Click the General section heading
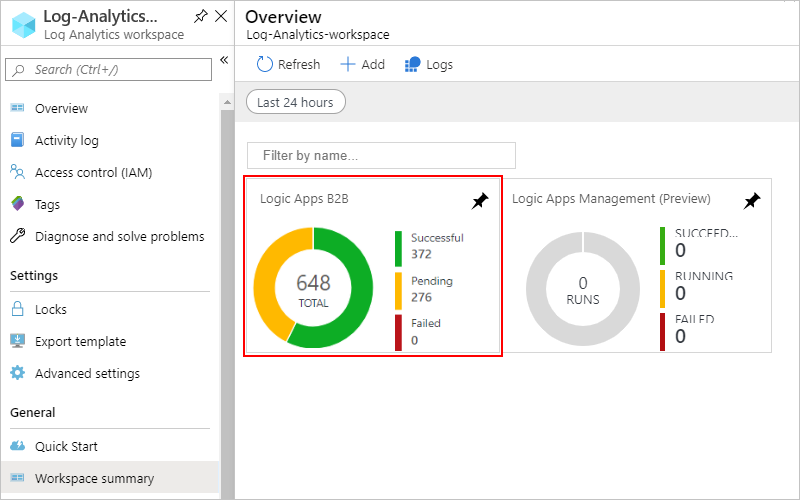Screen dimensions: 800x500 [32, 412]
